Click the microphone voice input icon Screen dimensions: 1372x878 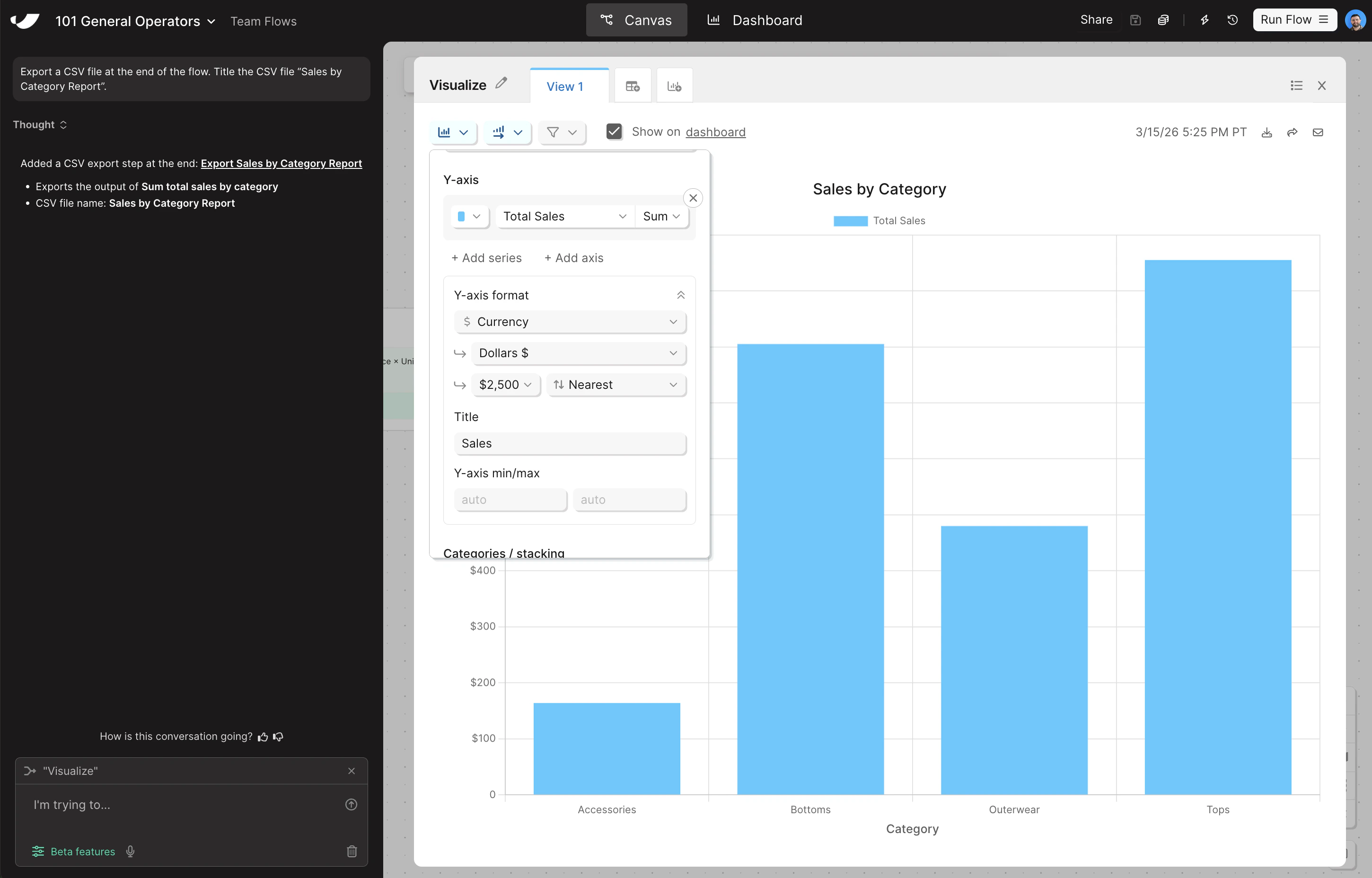(130, 851)
